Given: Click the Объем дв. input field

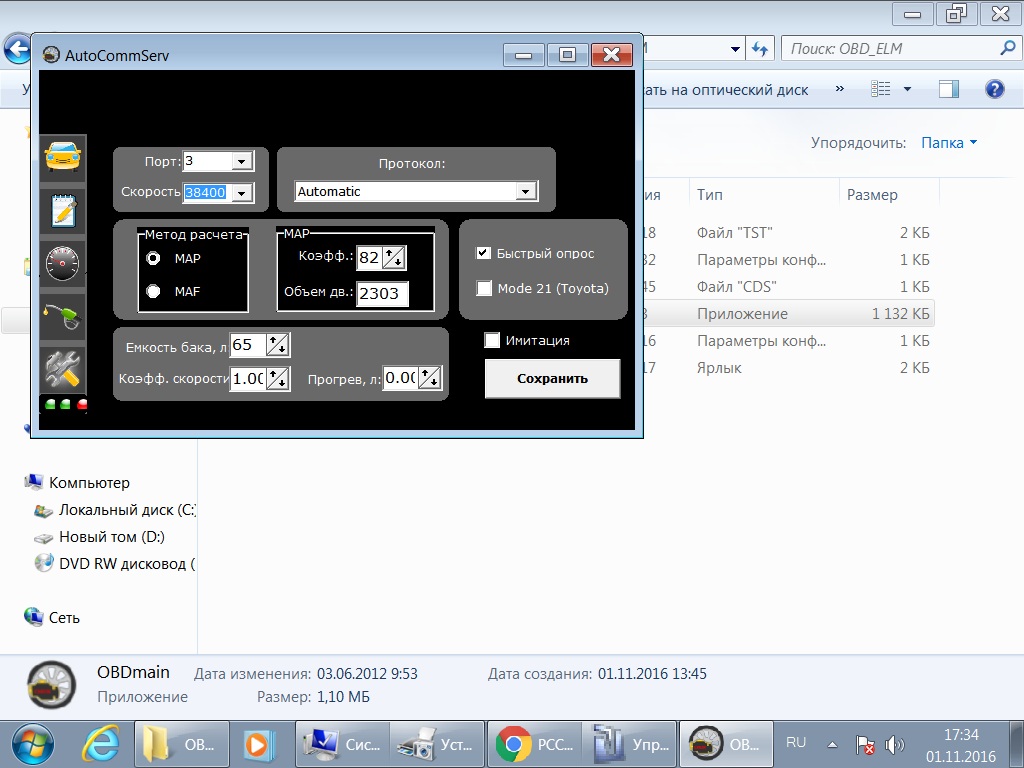Looking at the screenshot, I should pos(382,294).
